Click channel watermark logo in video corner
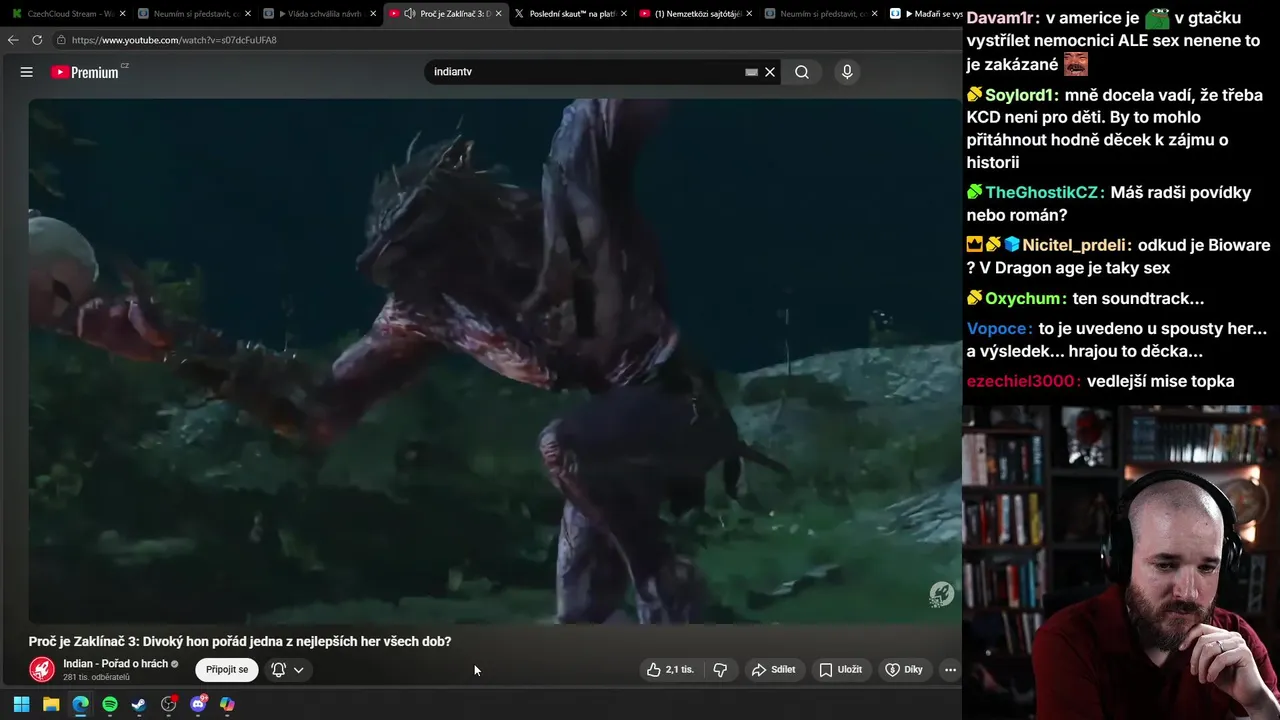1280x720 pixels. click(941, 594)
